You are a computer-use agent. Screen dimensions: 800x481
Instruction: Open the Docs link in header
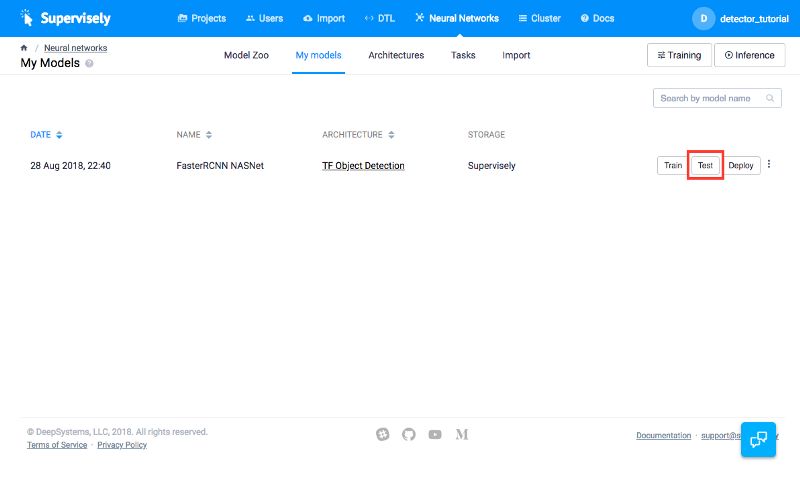(597, 18)
